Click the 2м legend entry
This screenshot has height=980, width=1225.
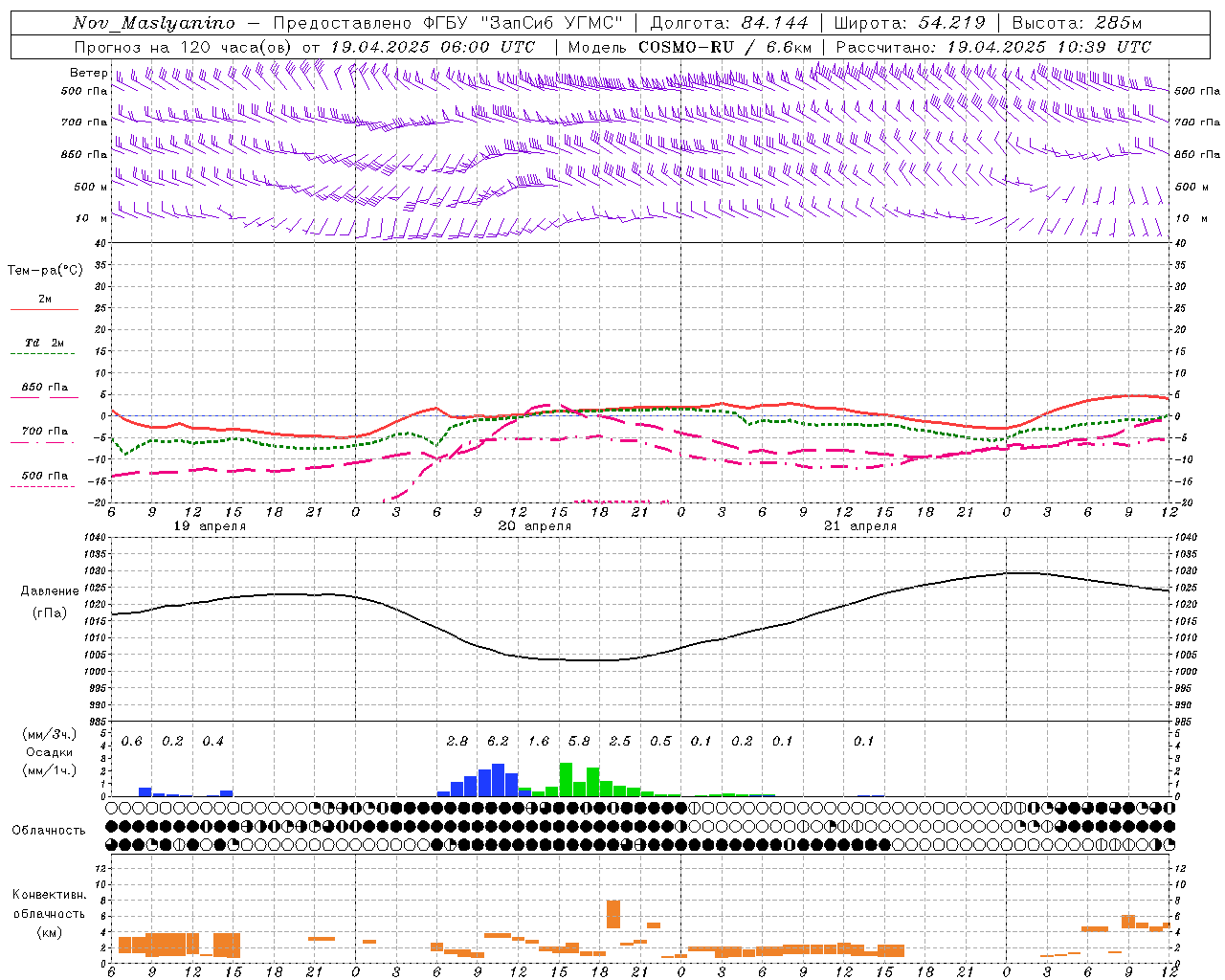click(45, 300)
